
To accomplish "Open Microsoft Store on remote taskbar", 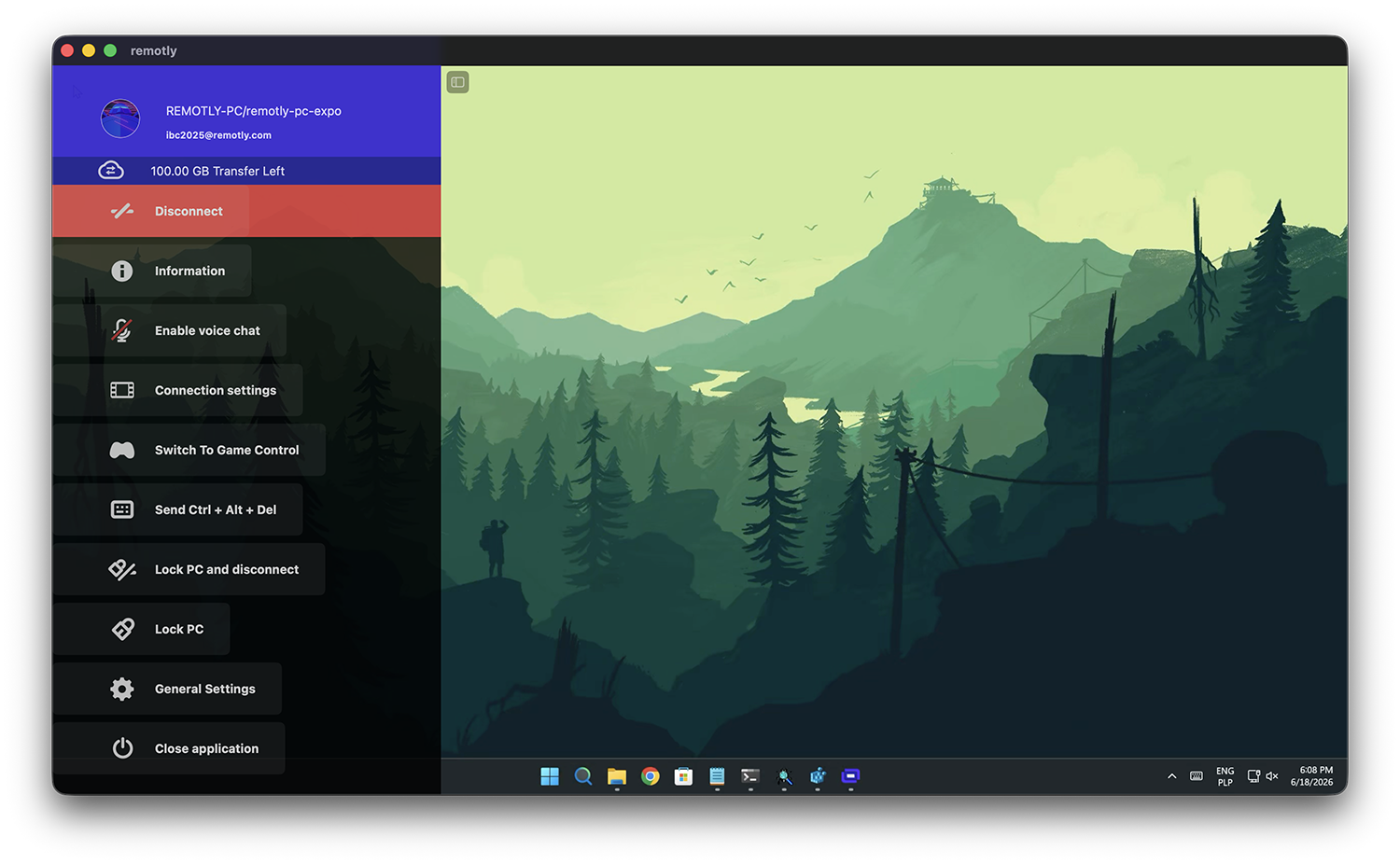I will [684, 776].
